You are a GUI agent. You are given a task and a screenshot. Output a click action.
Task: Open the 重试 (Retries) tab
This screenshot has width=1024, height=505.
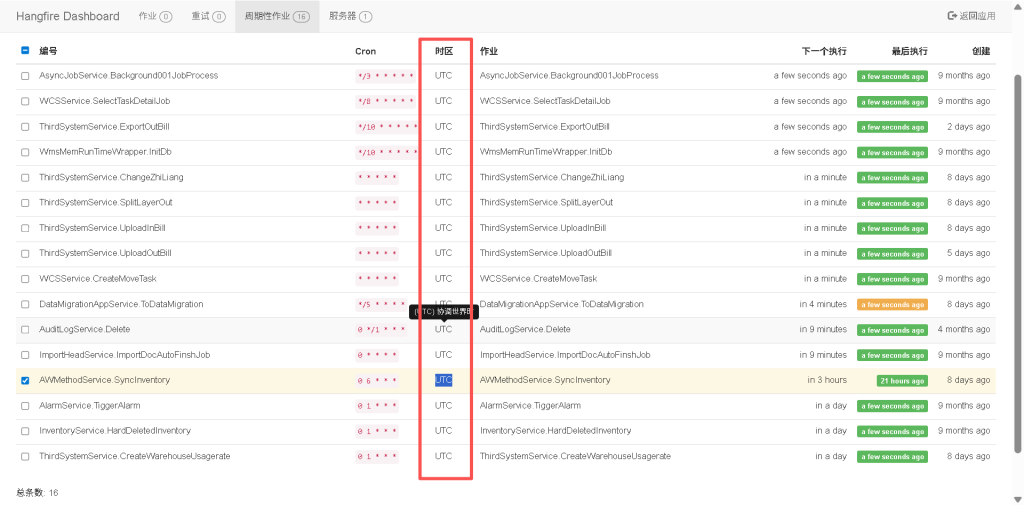point(208,16)
